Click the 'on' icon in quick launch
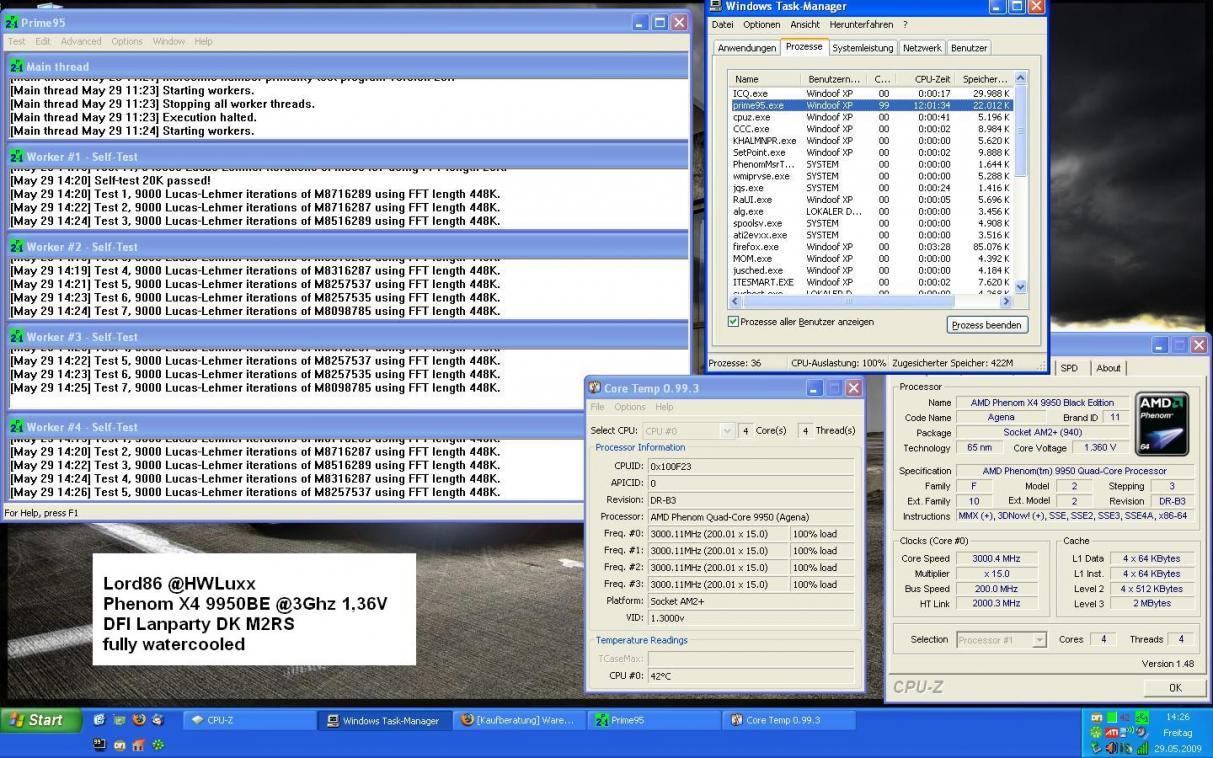The image size is (1213, 758). point(120,745)
